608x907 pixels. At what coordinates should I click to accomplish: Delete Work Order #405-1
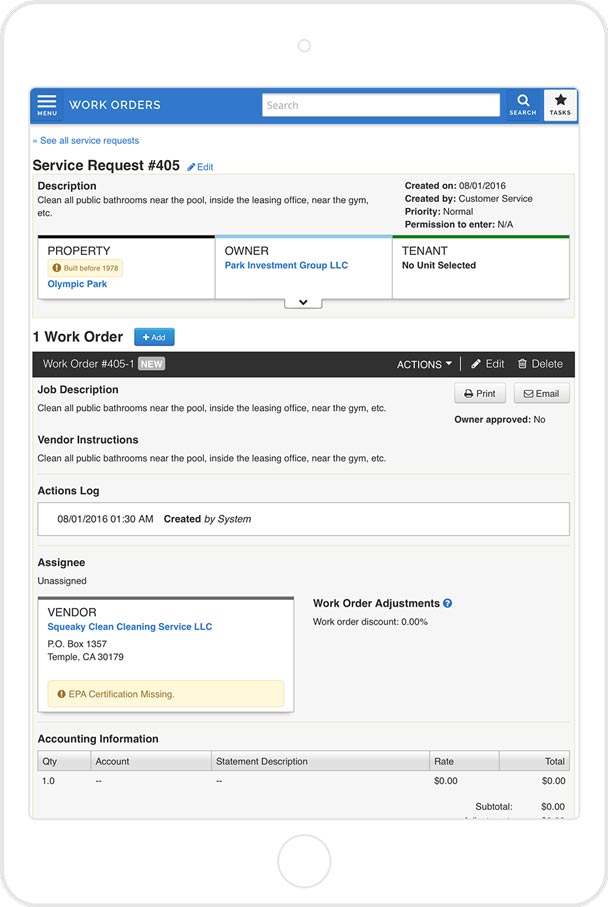pyautogui.click(x=540, y=364)
